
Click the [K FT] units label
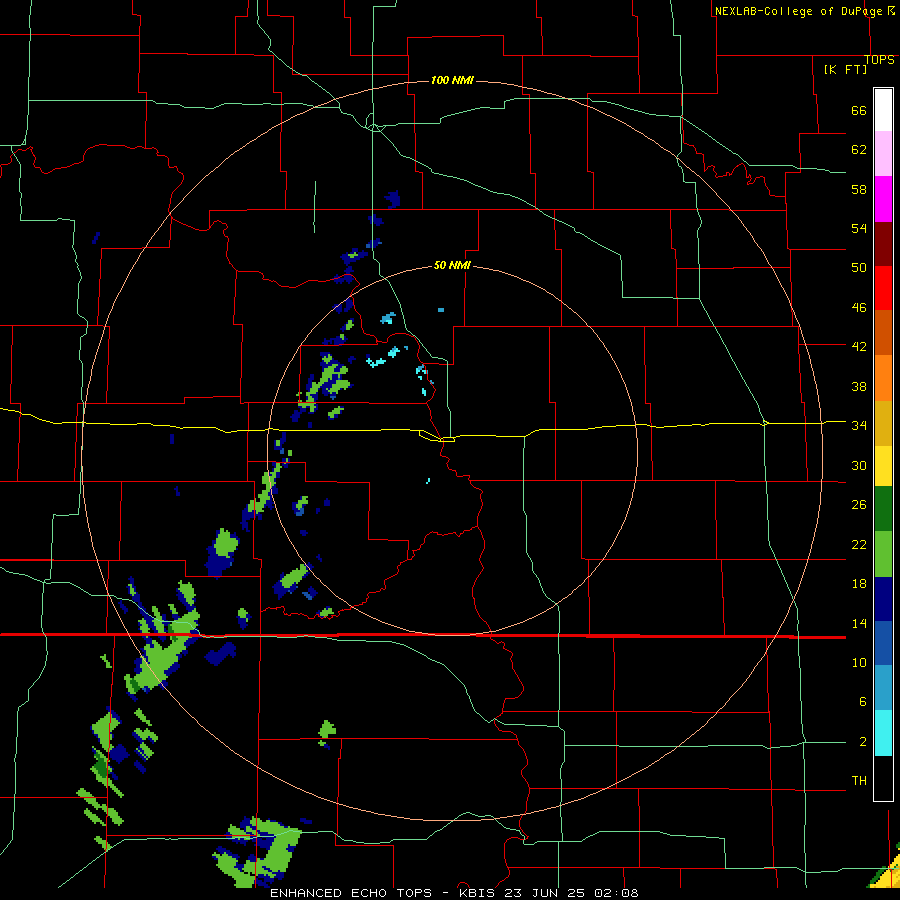(x=845, y=69)
